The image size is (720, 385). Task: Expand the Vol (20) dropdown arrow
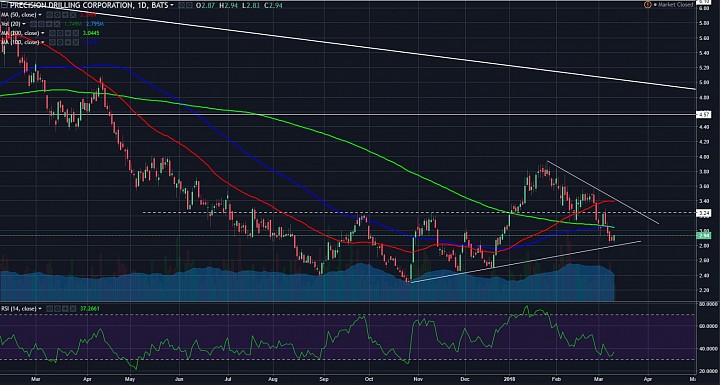point(24,24)
